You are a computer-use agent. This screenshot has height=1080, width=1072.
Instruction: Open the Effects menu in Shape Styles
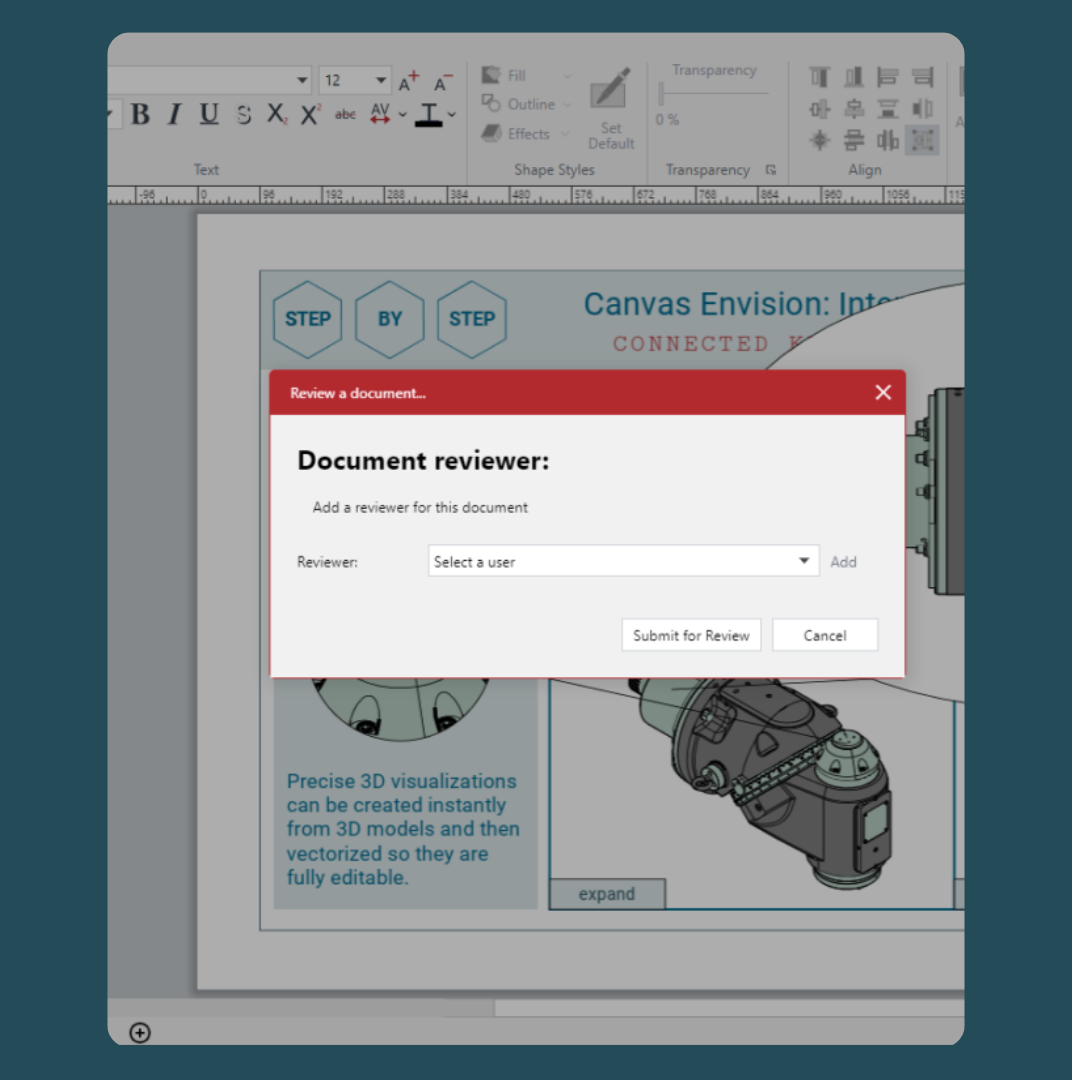(526, 134)
